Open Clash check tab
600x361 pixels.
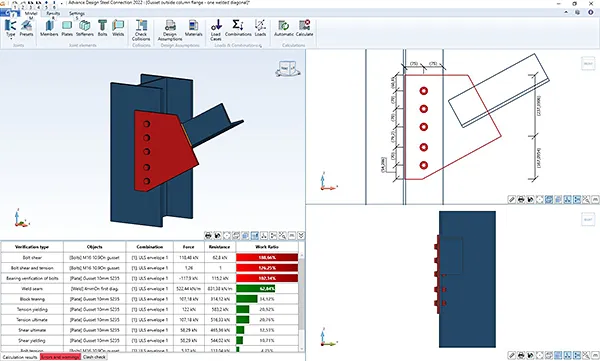pyautogui.click(x=94, y=357)
